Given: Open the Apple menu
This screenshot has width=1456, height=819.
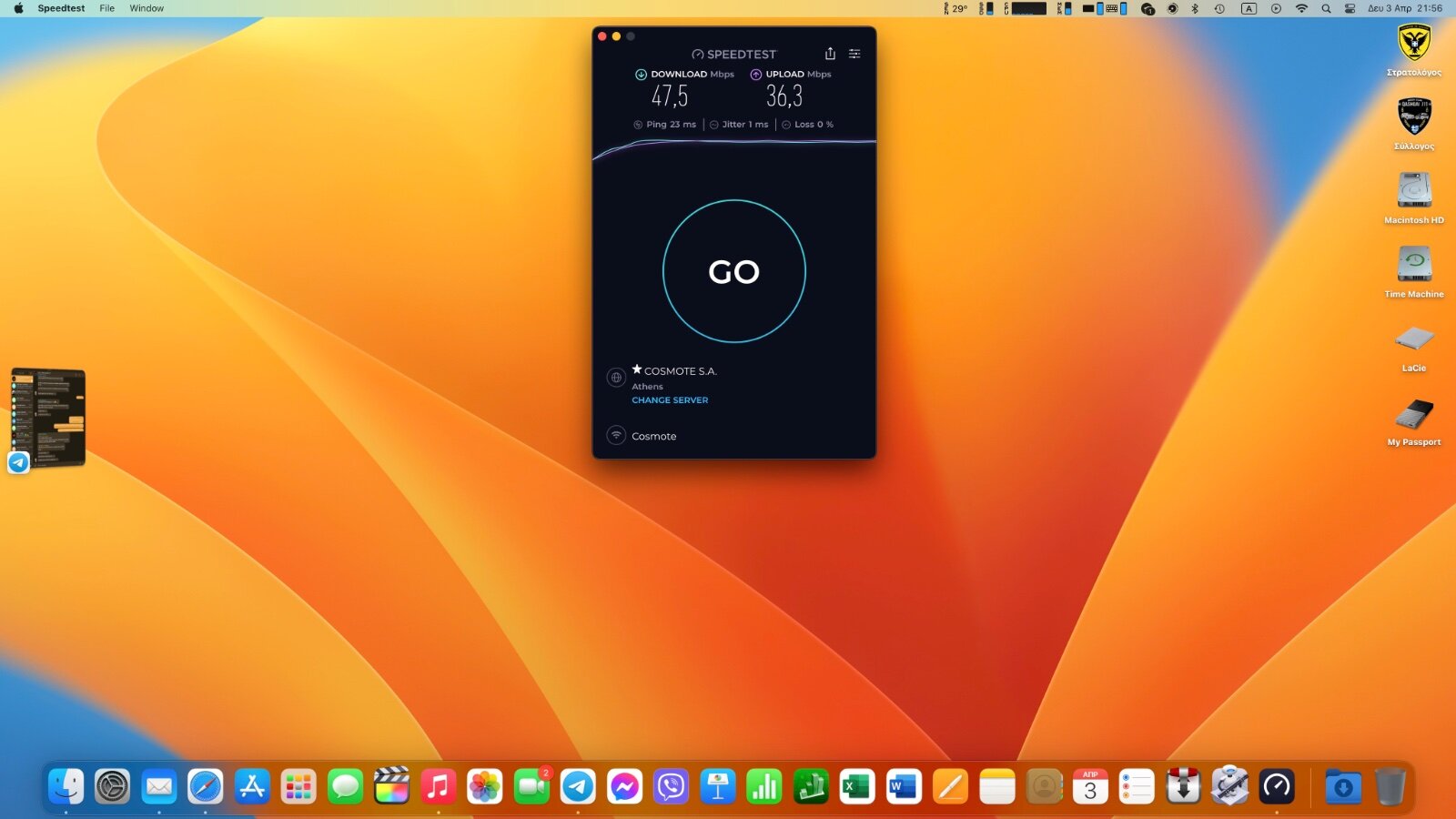Looking at the screenshot, I should (18, 8).
